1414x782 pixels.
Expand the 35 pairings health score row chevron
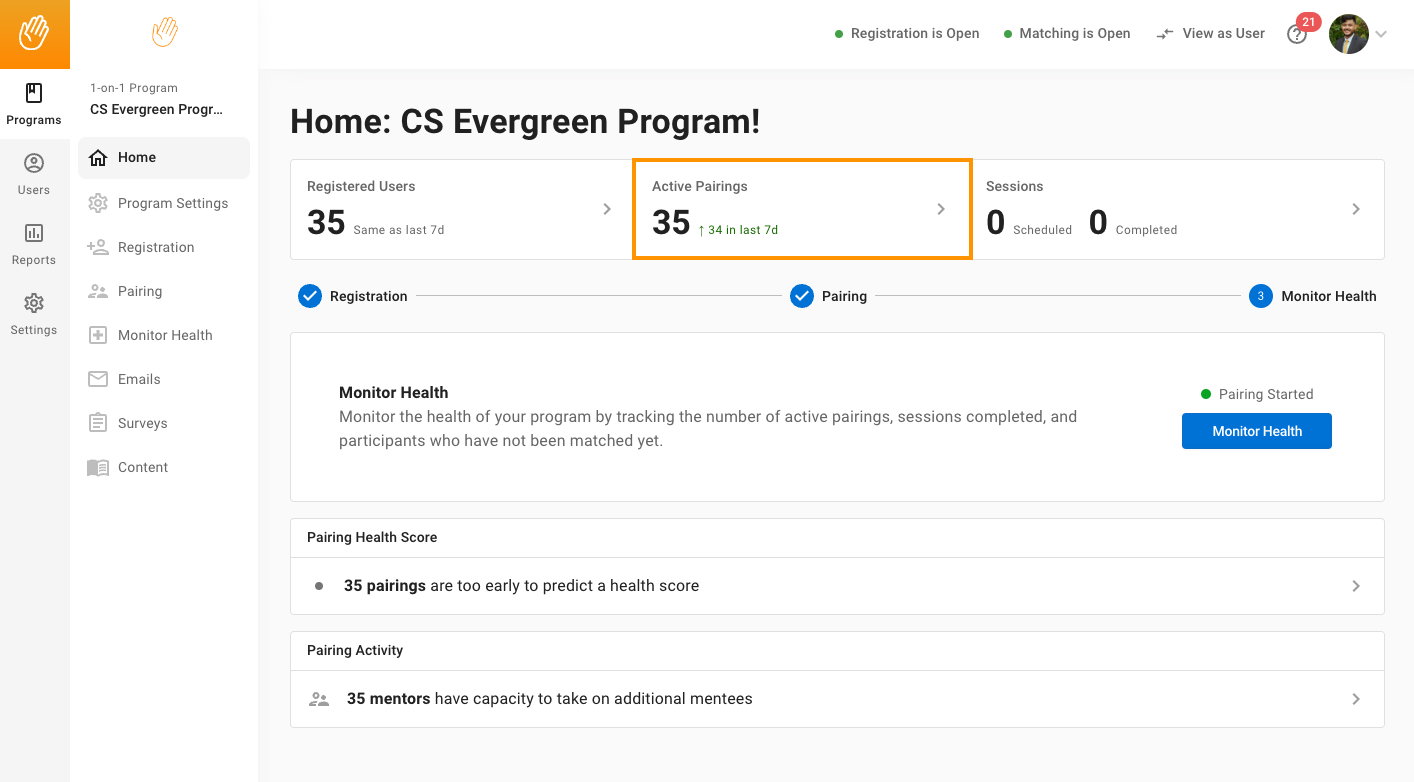point(1356,586)
